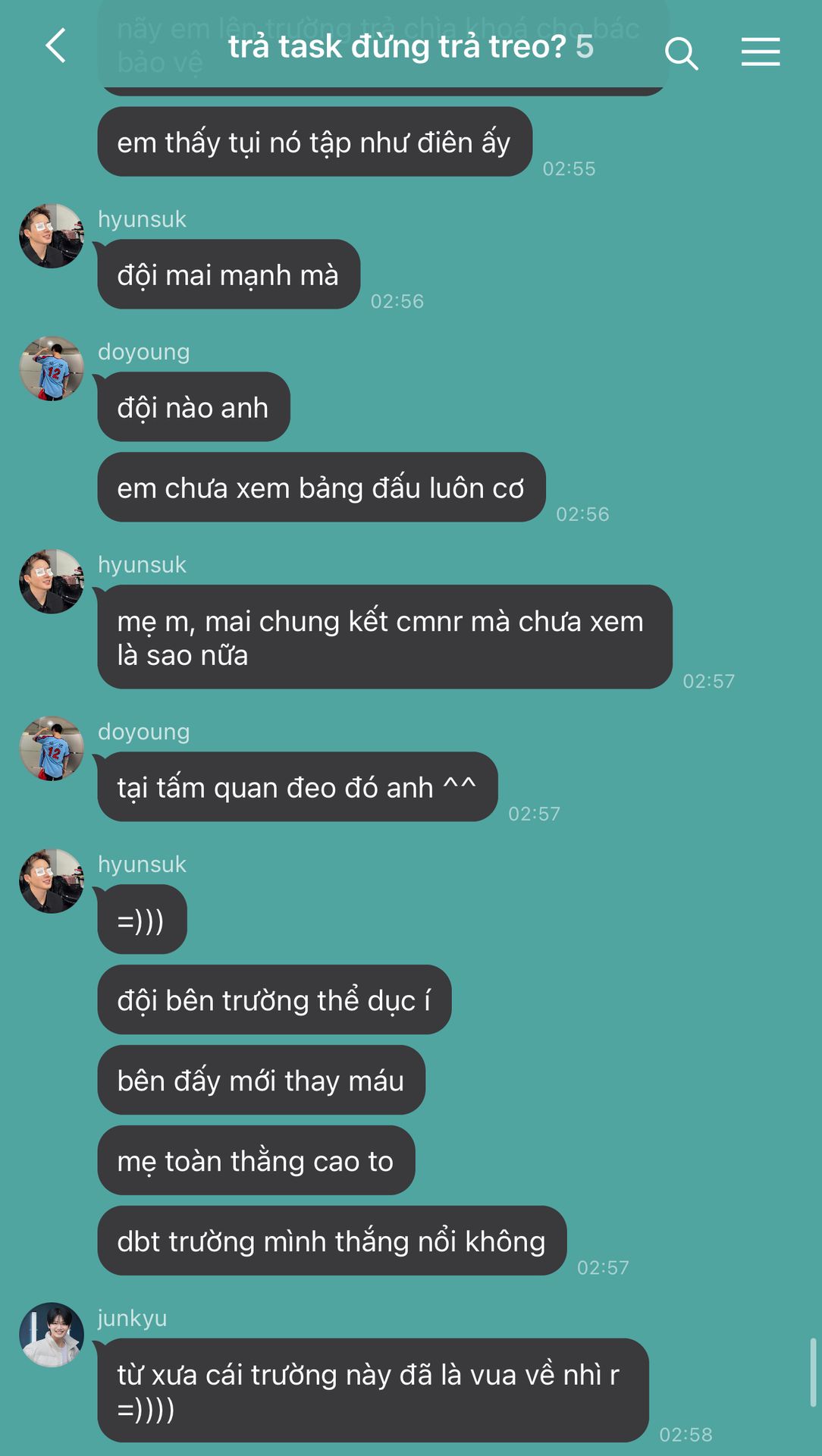Select message 'dbt trường mình thắng nổi không'
The height and width of the screenshot is (1456, 822).
pos(332,1241)
